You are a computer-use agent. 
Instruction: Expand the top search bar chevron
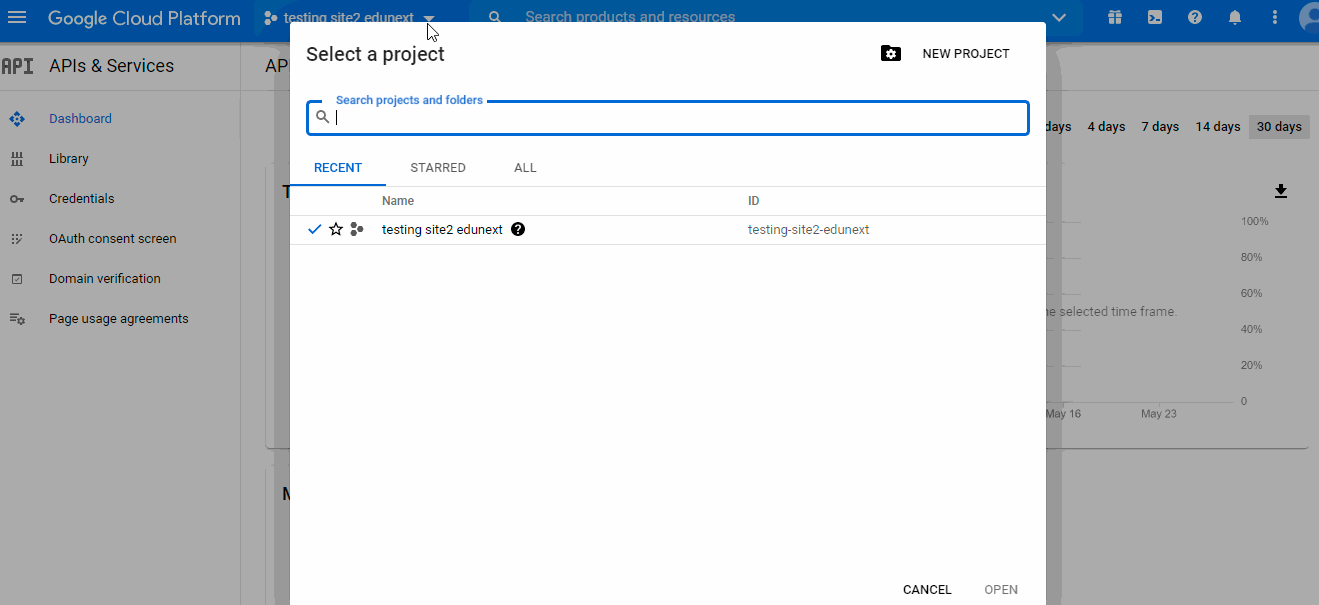(x=1059, y=18)
